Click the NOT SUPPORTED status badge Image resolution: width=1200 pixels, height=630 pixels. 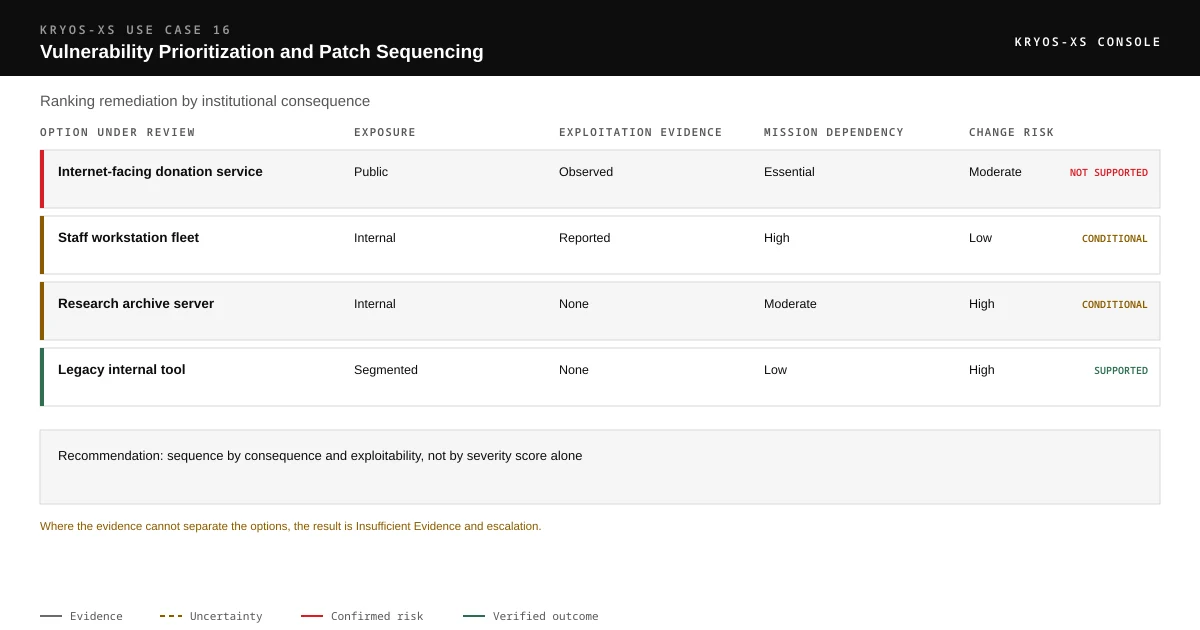point(1109,173)
